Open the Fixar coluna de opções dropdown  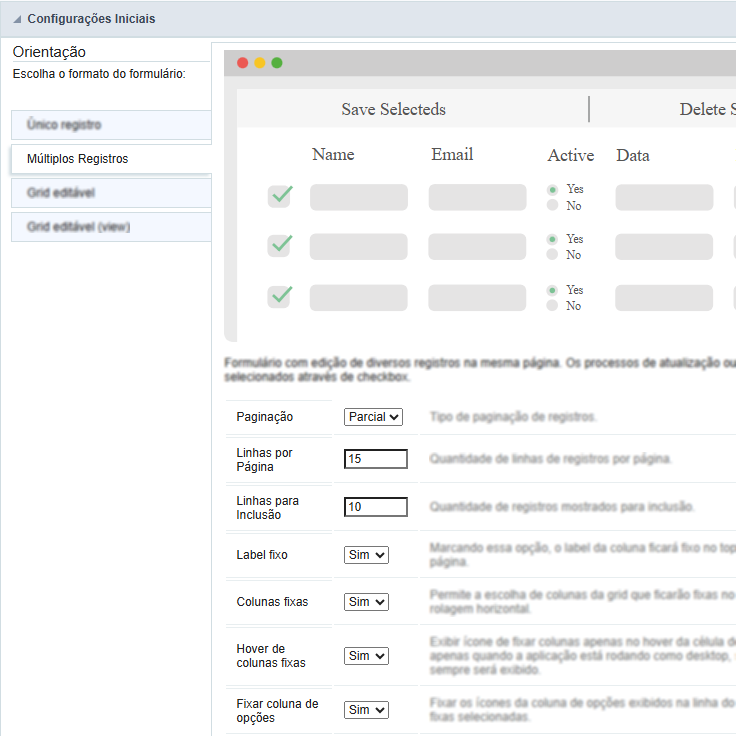click(x=366, y=710)
